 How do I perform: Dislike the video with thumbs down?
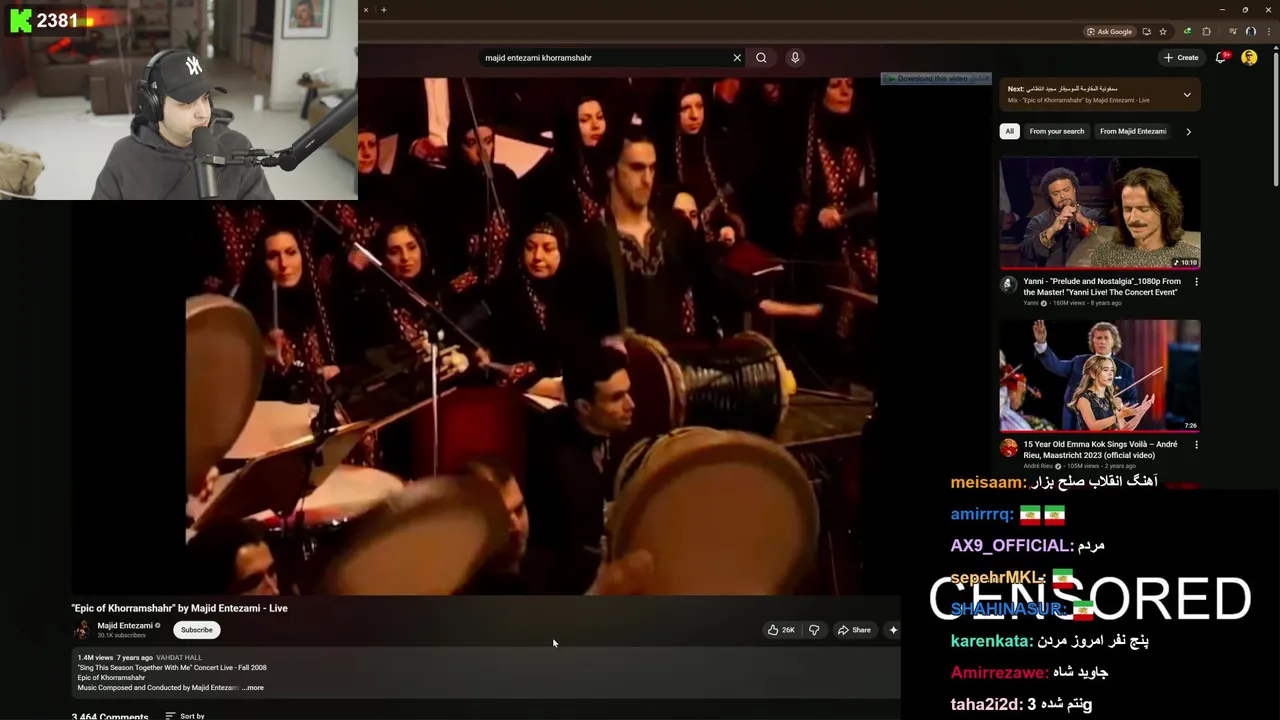pyautogui.click(x=814, y=630)
